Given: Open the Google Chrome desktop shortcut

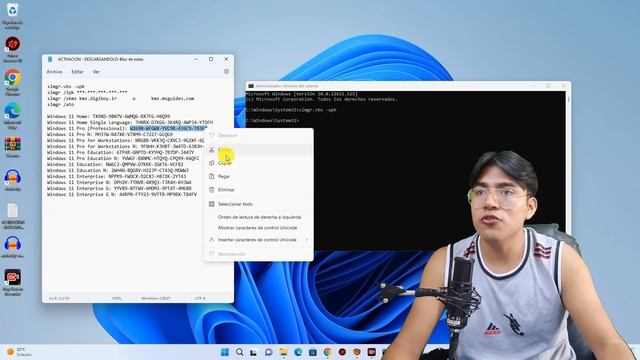Looking at the screenshot, I should (x=13, y=77).
